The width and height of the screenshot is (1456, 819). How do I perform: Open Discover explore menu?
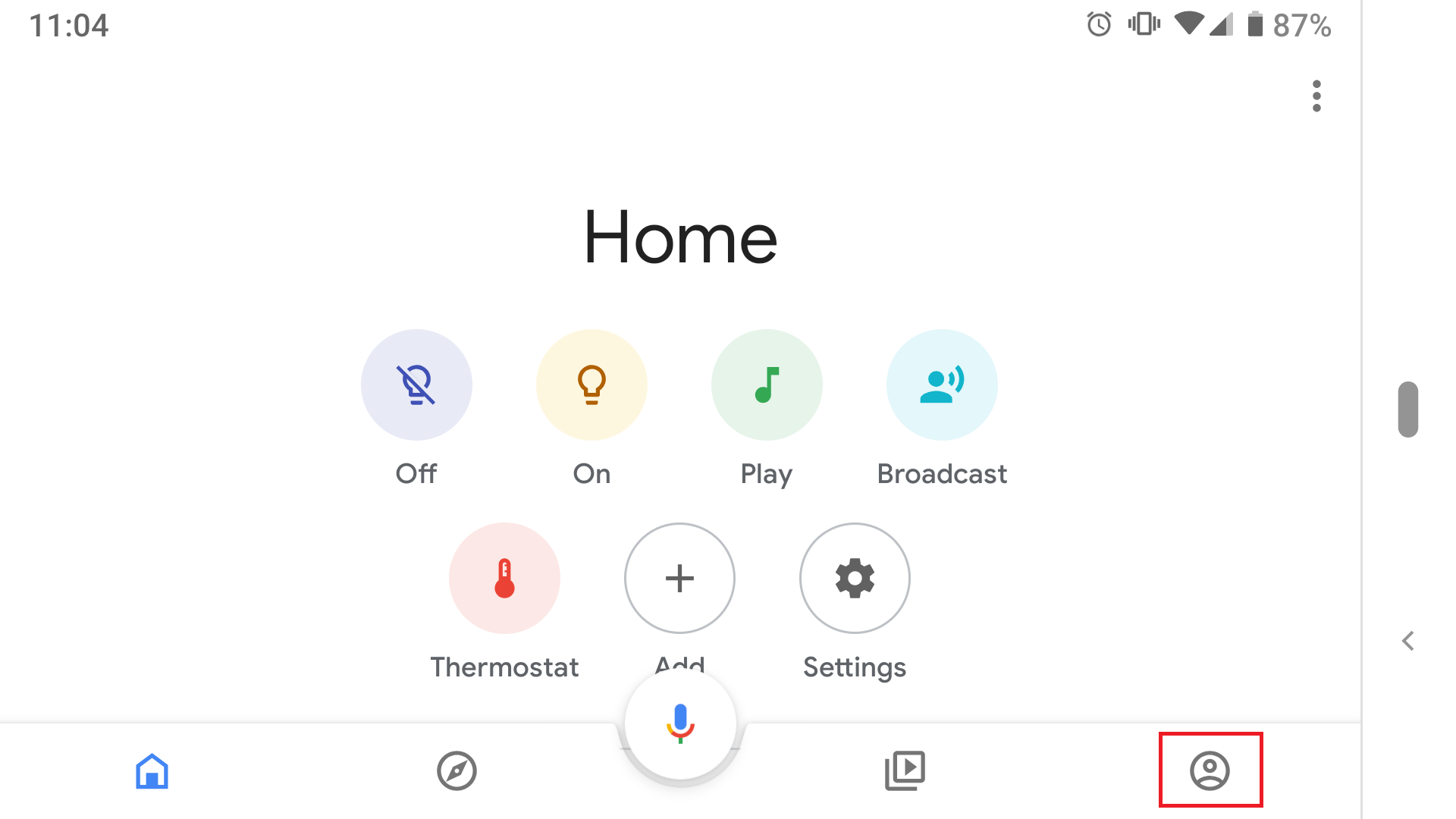click(457, 770)
